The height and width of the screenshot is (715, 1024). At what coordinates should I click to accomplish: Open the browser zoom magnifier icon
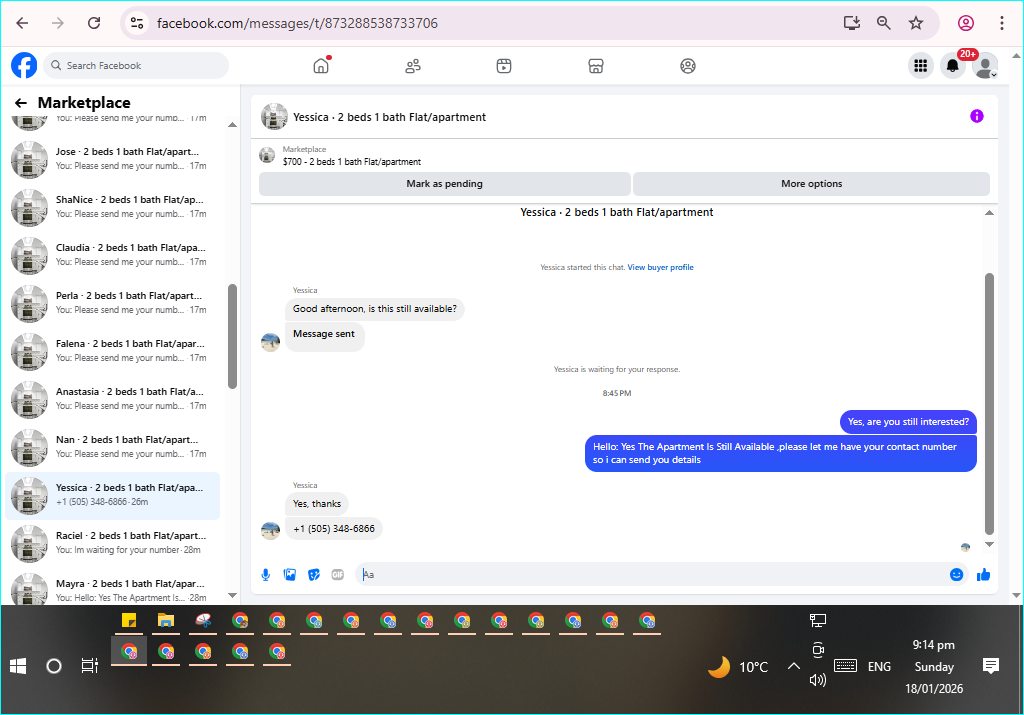tap(884, 23)
